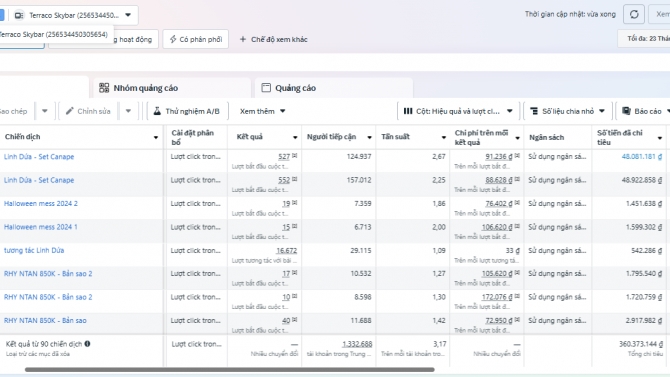Click the flask icon in Thử nghiệm A/B
Image resolution: width=670 pixels, height=377 pixels.
(157, 111)
